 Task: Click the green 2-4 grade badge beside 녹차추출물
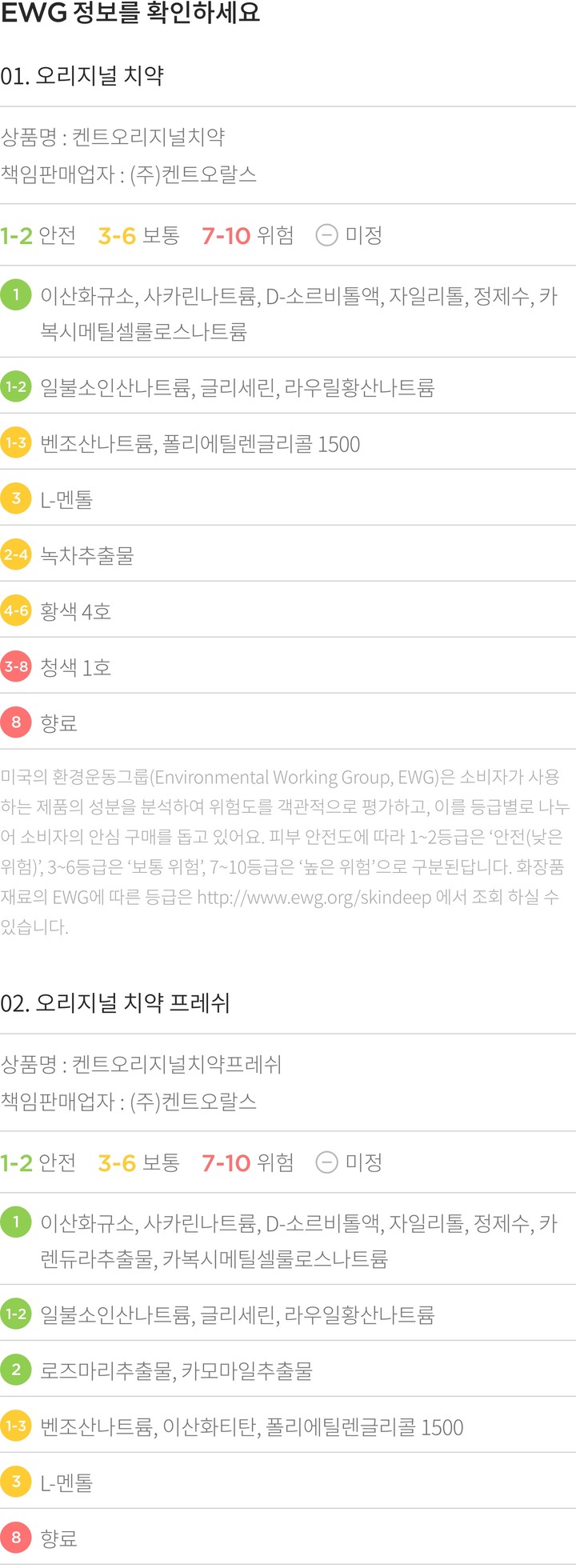[x=16, y=554]
